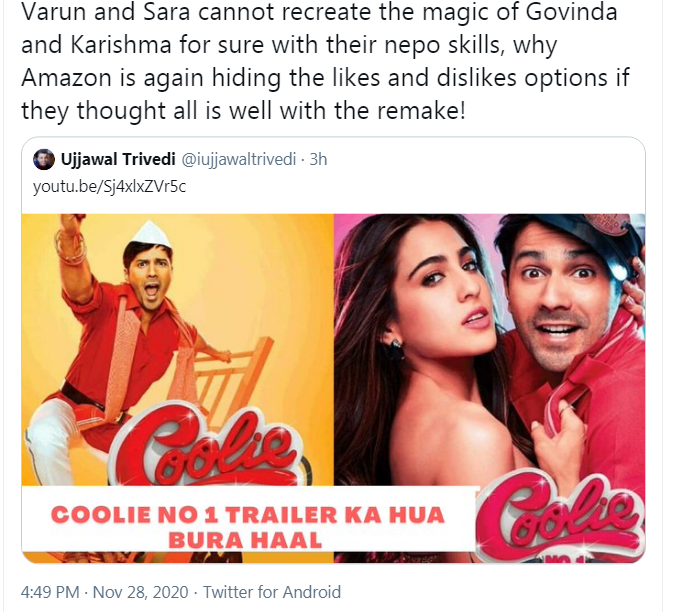Open the quoted tweet's 3h timestamp
Viewport: 674px width, 612px height.
coord(319,159)
